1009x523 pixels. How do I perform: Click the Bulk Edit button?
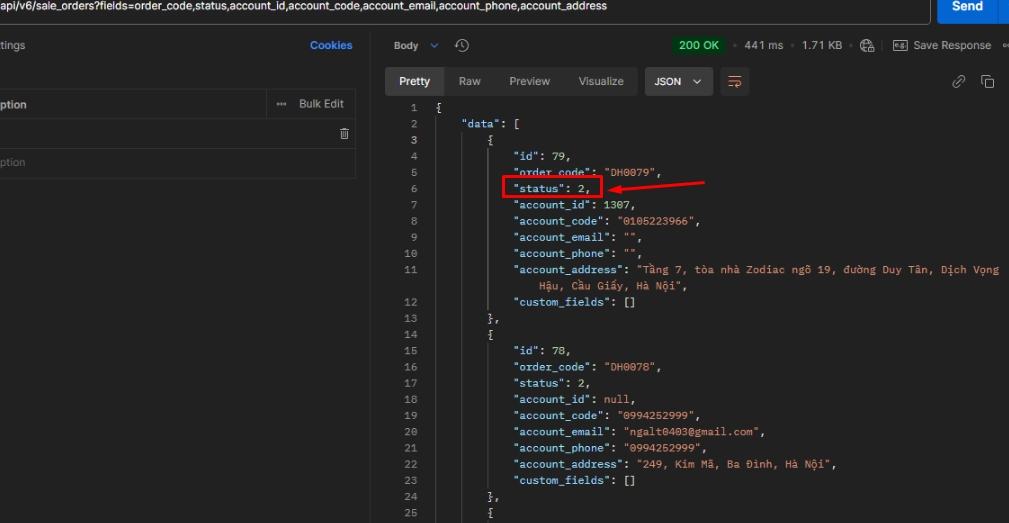click(x=321, y=104)
